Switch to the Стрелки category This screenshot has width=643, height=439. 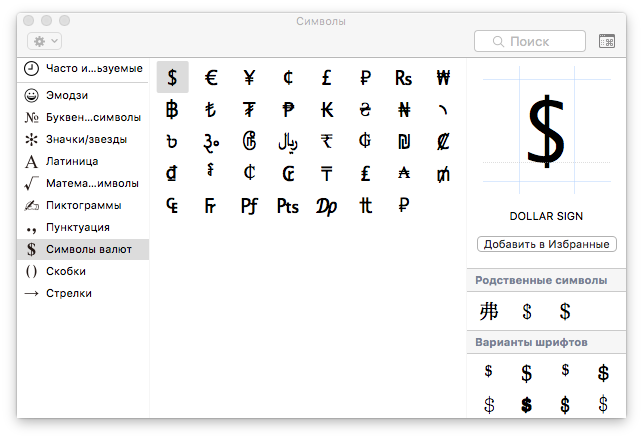(x=69, y=293)
